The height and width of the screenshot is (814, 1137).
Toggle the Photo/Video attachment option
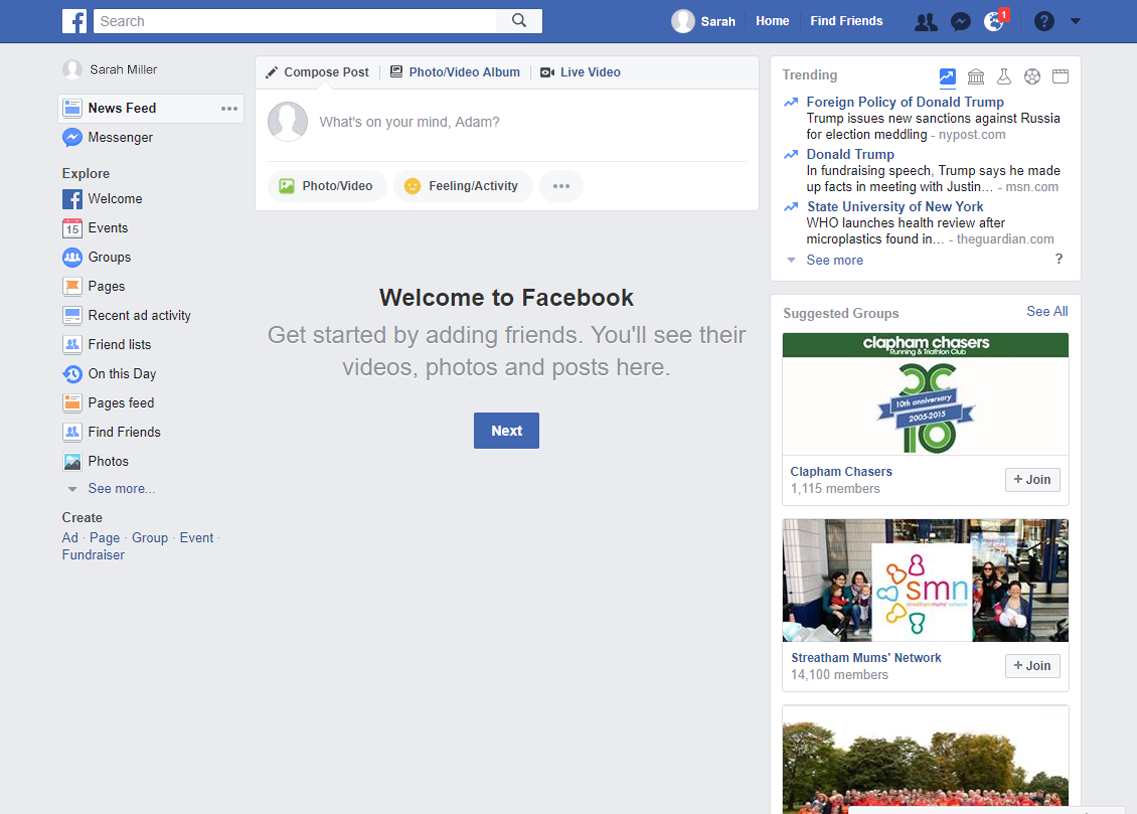(x=327, y=186)
